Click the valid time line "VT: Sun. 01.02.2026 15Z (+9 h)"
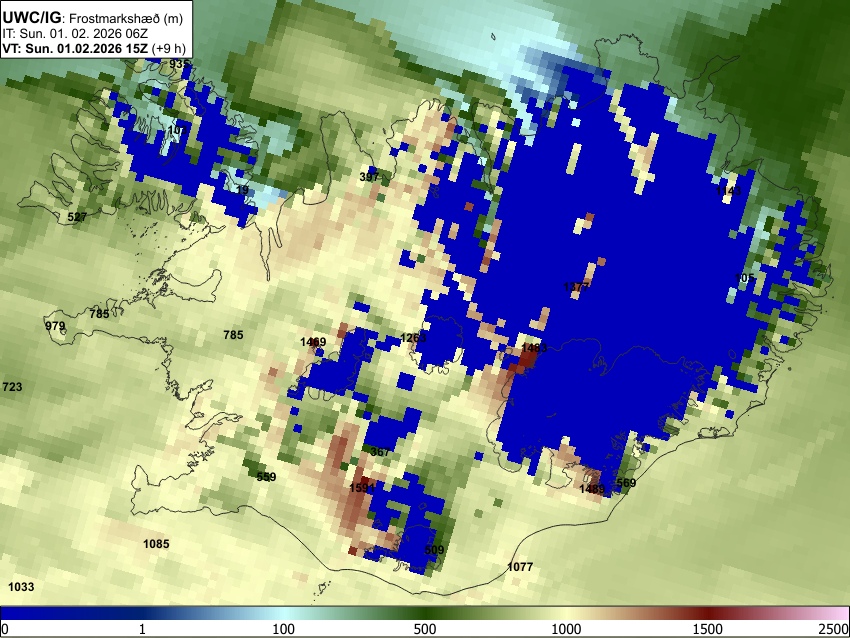This screenshot has width=850, height=638. point(94,48)
